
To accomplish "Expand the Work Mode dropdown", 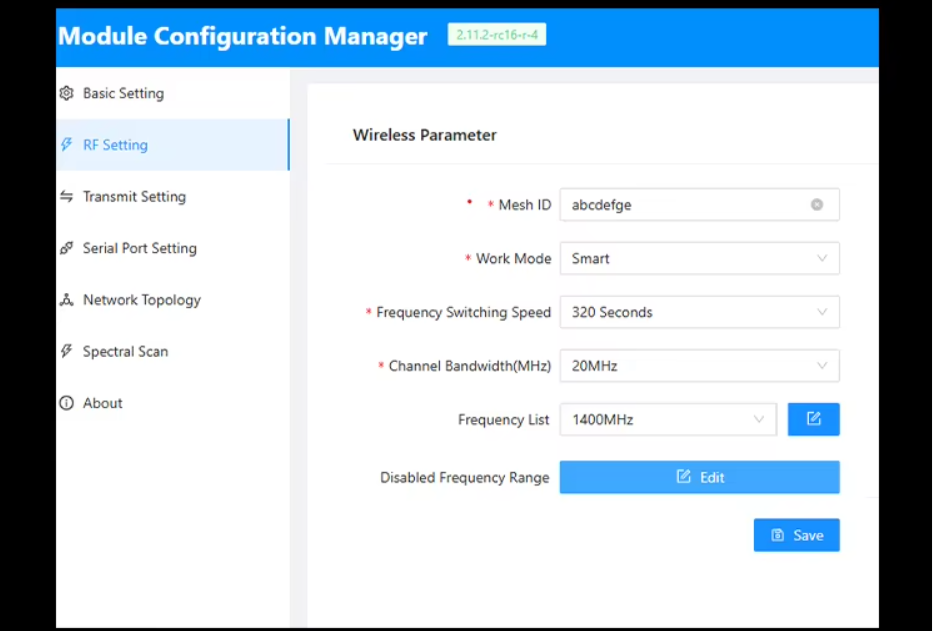I will (x=699, y=258).
